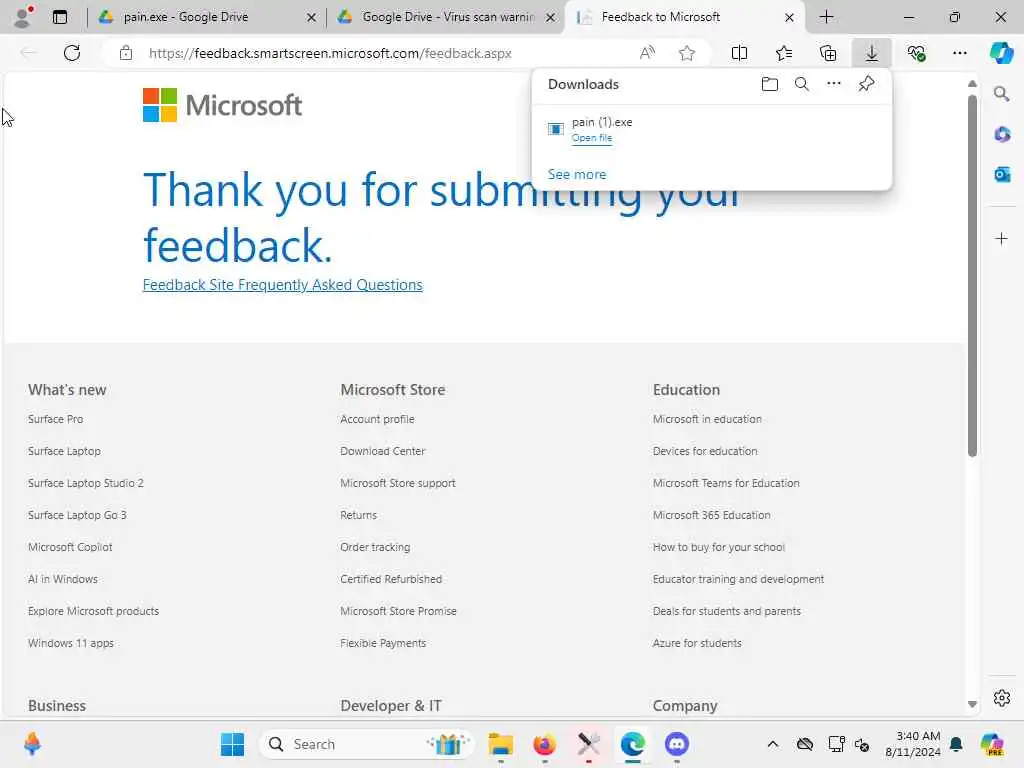Open the clock showing 3:40 AM
The image size is (1024, 768).
click(x=912, y=744)
